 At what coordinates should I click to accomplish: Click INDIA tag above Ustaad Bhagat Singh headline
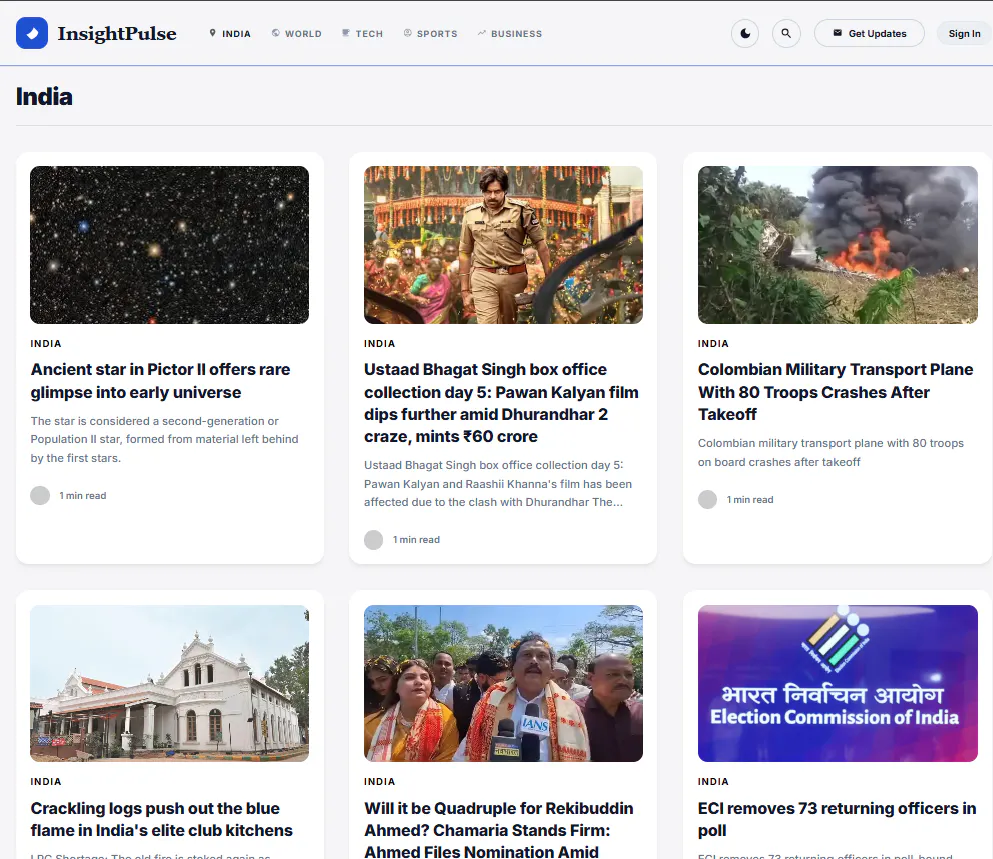point(379,343)
